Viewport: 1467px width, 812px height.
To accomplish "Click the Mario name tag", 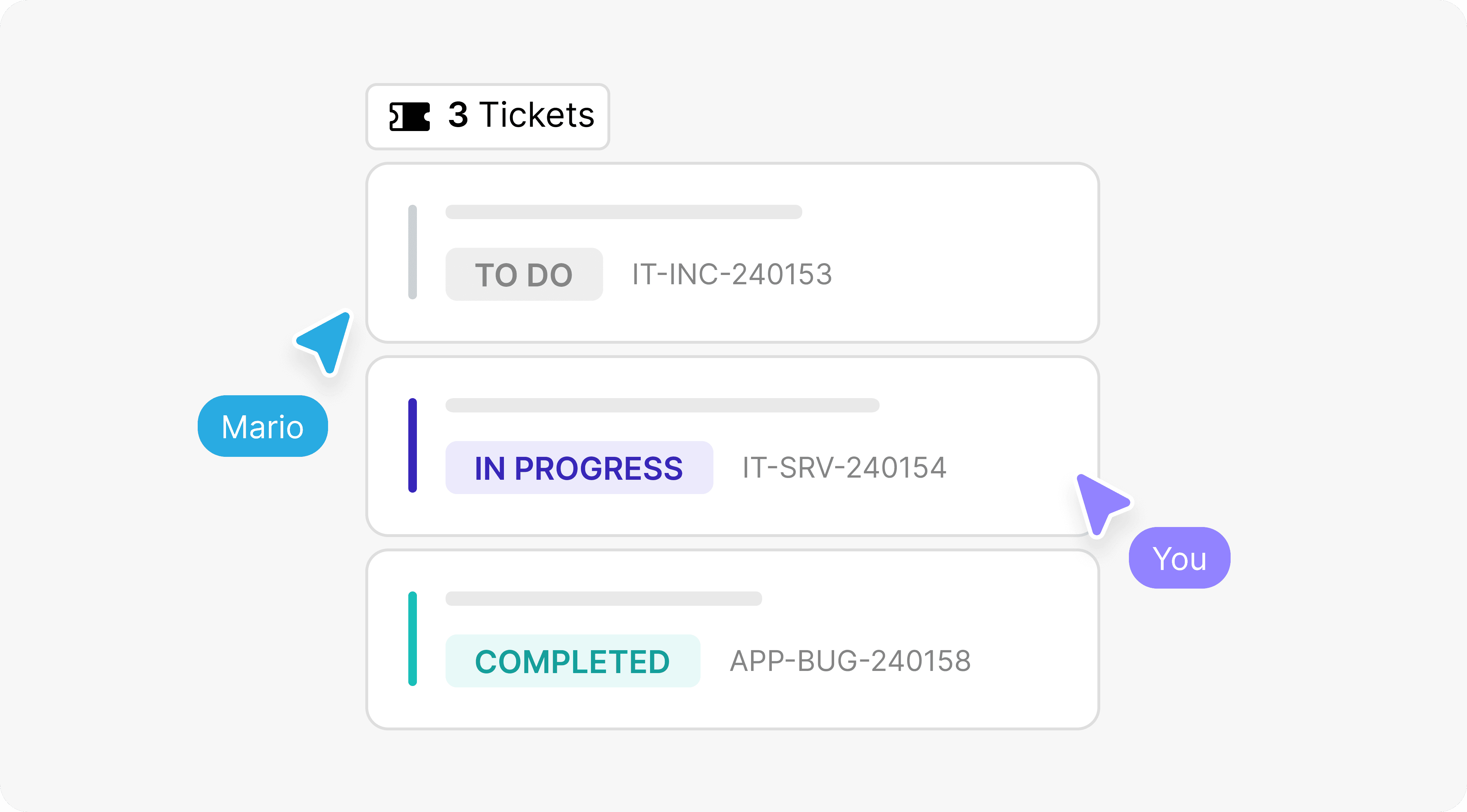I will click(x=263, y=426).
